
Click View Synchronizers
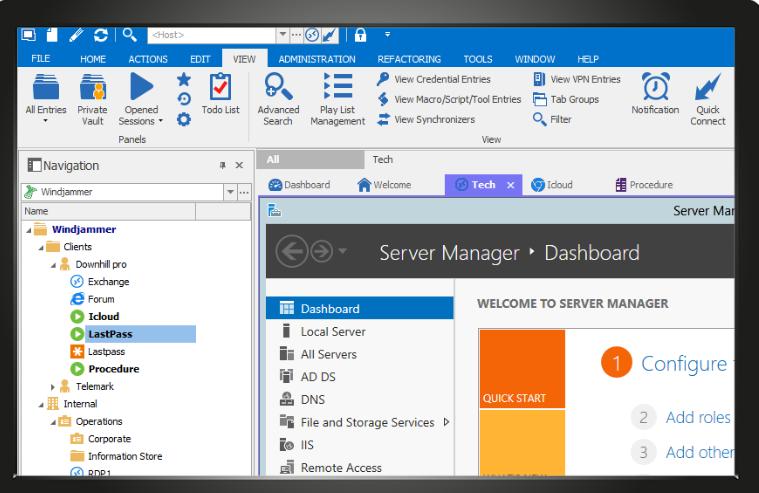click(x=426, y=119)
